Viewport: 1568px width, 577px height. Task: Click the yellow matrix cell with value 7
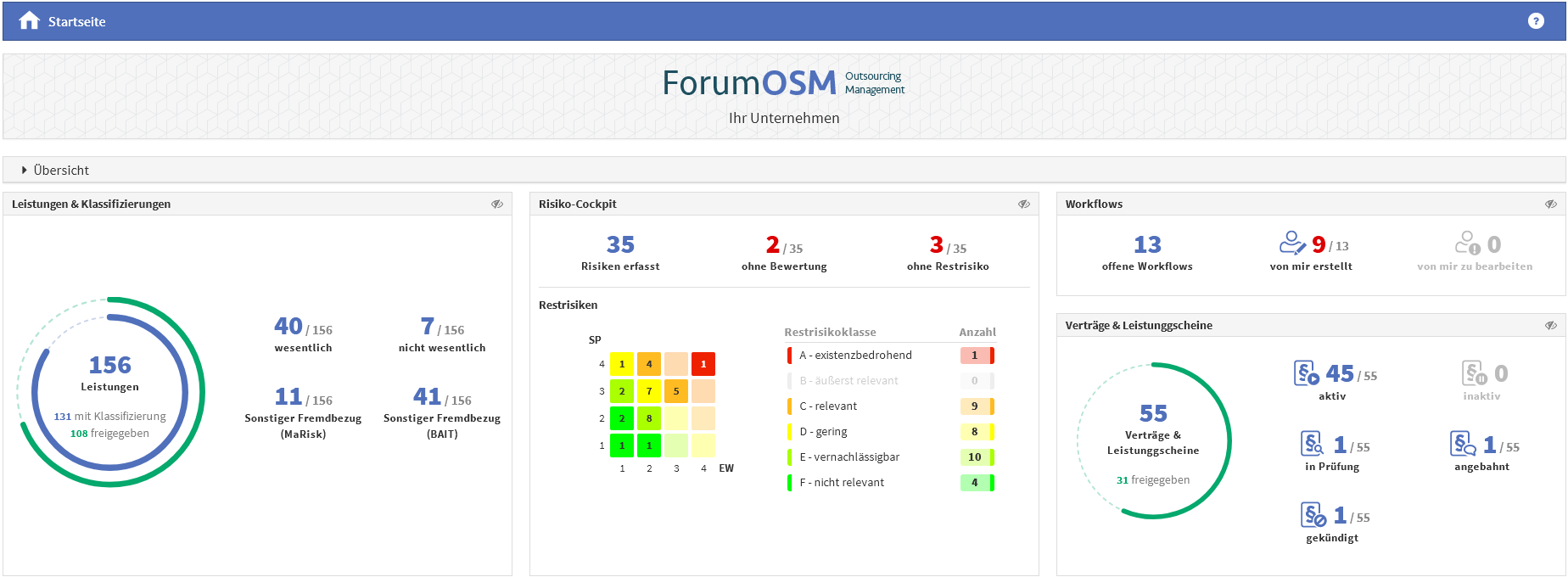(649, 391)
